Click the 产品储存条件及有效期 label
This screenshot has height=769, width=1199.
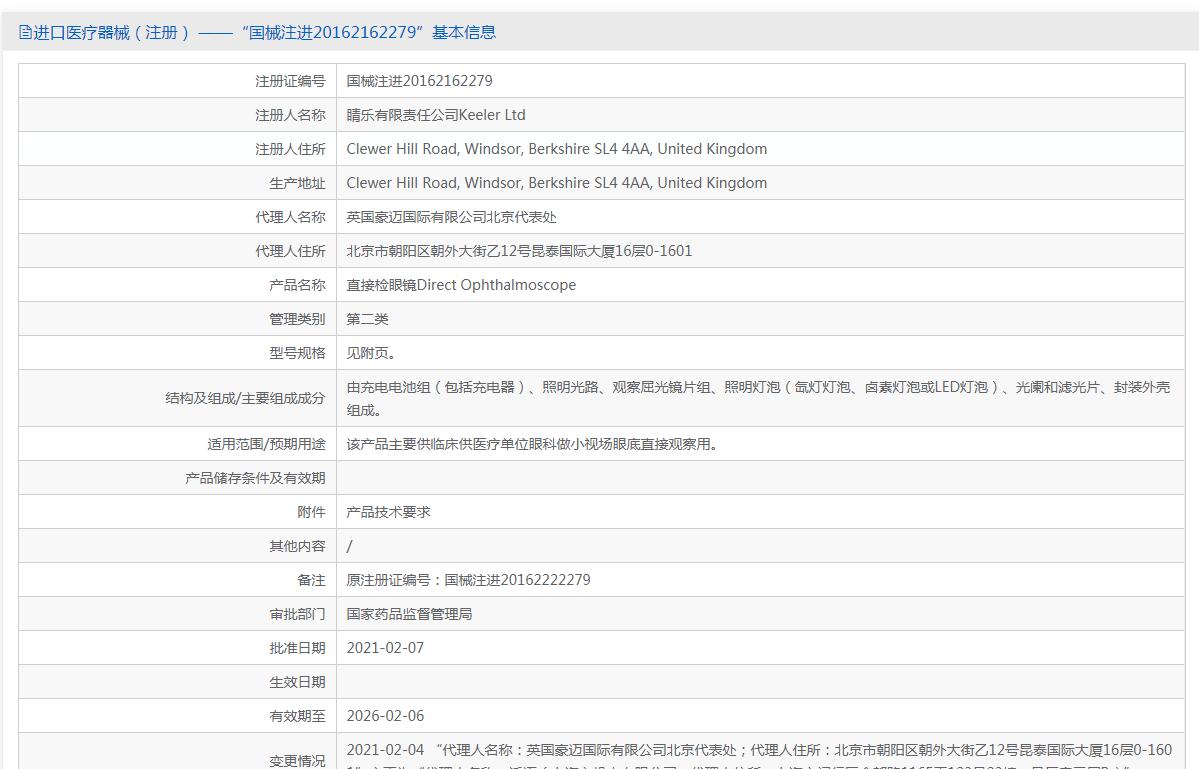(255, 478)
